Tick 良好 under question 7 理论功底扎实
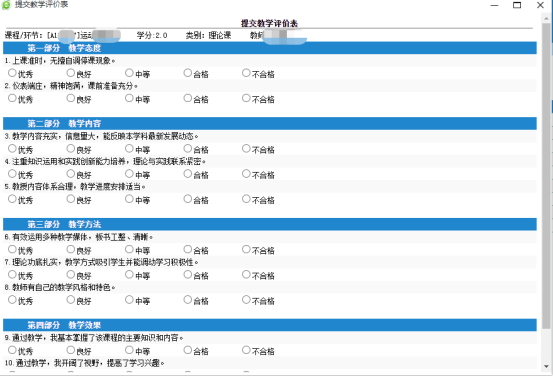 [x=71, y=274]
